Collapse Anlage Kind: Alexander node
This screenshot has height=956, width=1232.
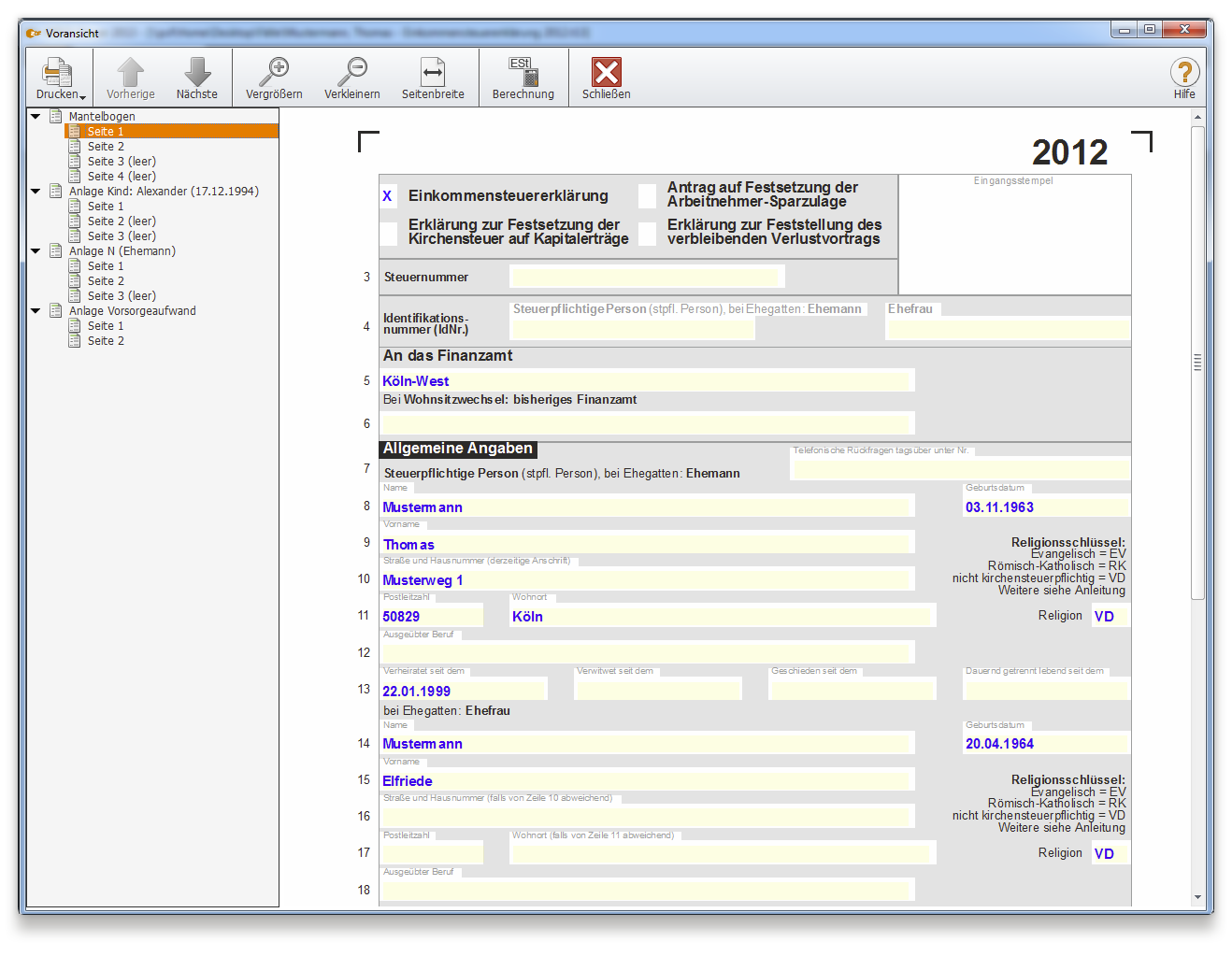(x=36, y=192)
